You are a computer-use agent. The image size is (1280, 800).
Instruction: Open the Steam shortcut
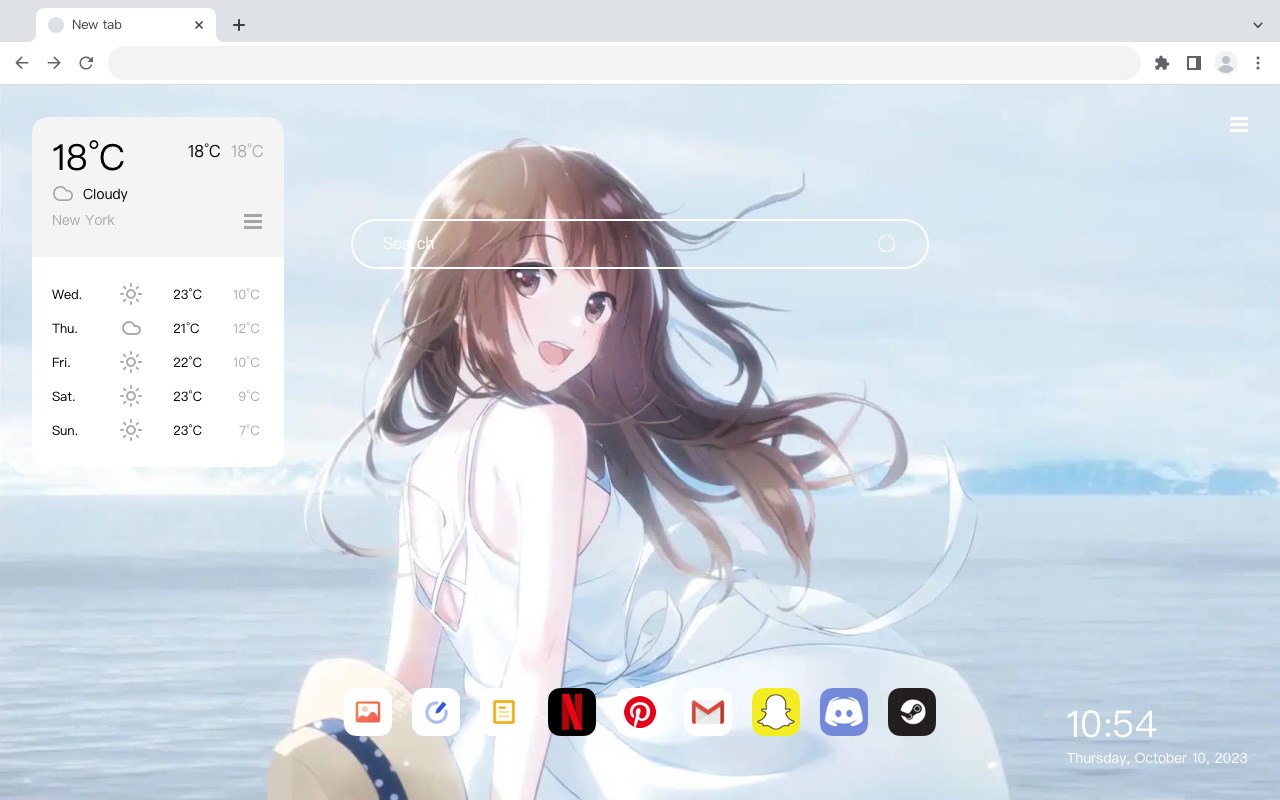click(912, 712)
